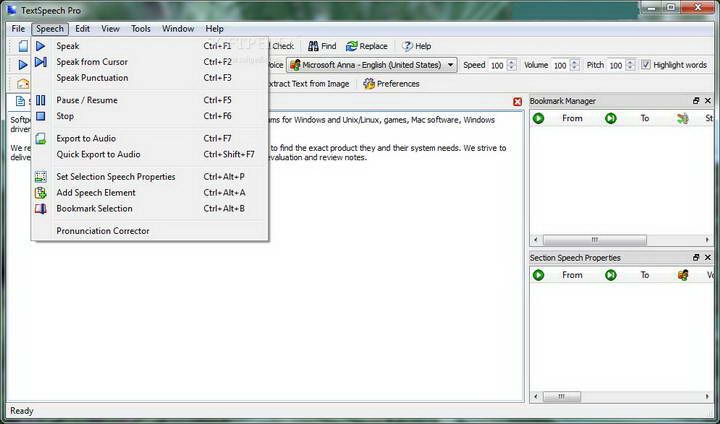Click the Help toolbar button
Image resolution: width=720 pixels, height=424 pixels.
(416, 46)
